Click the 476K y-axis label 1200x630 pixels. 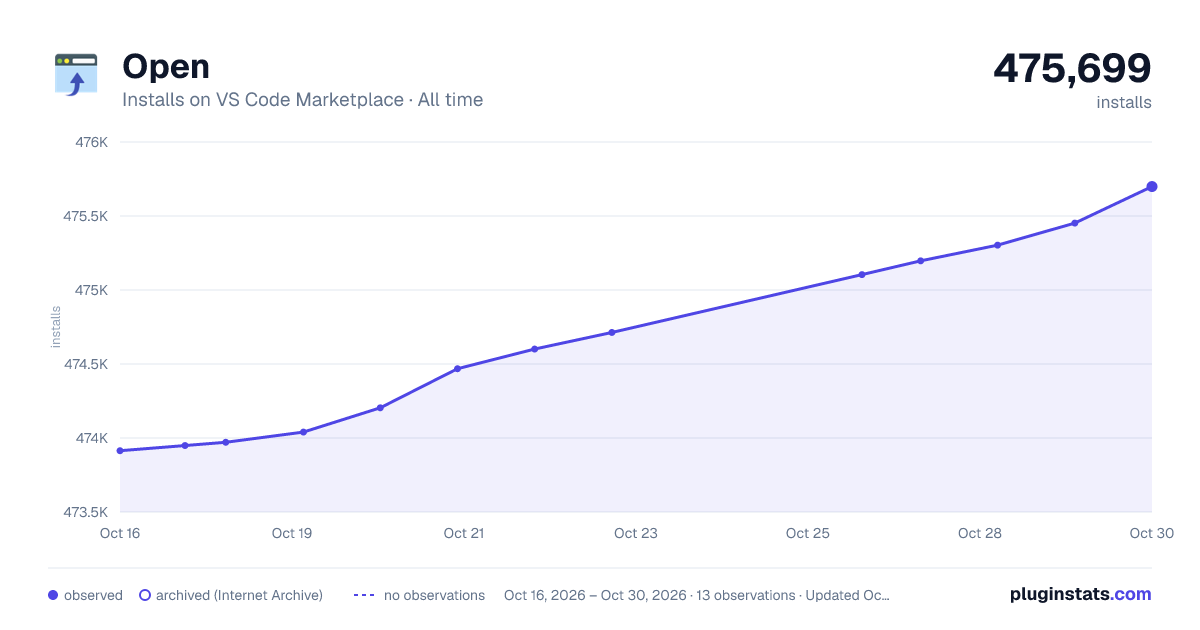click(92, 142)
